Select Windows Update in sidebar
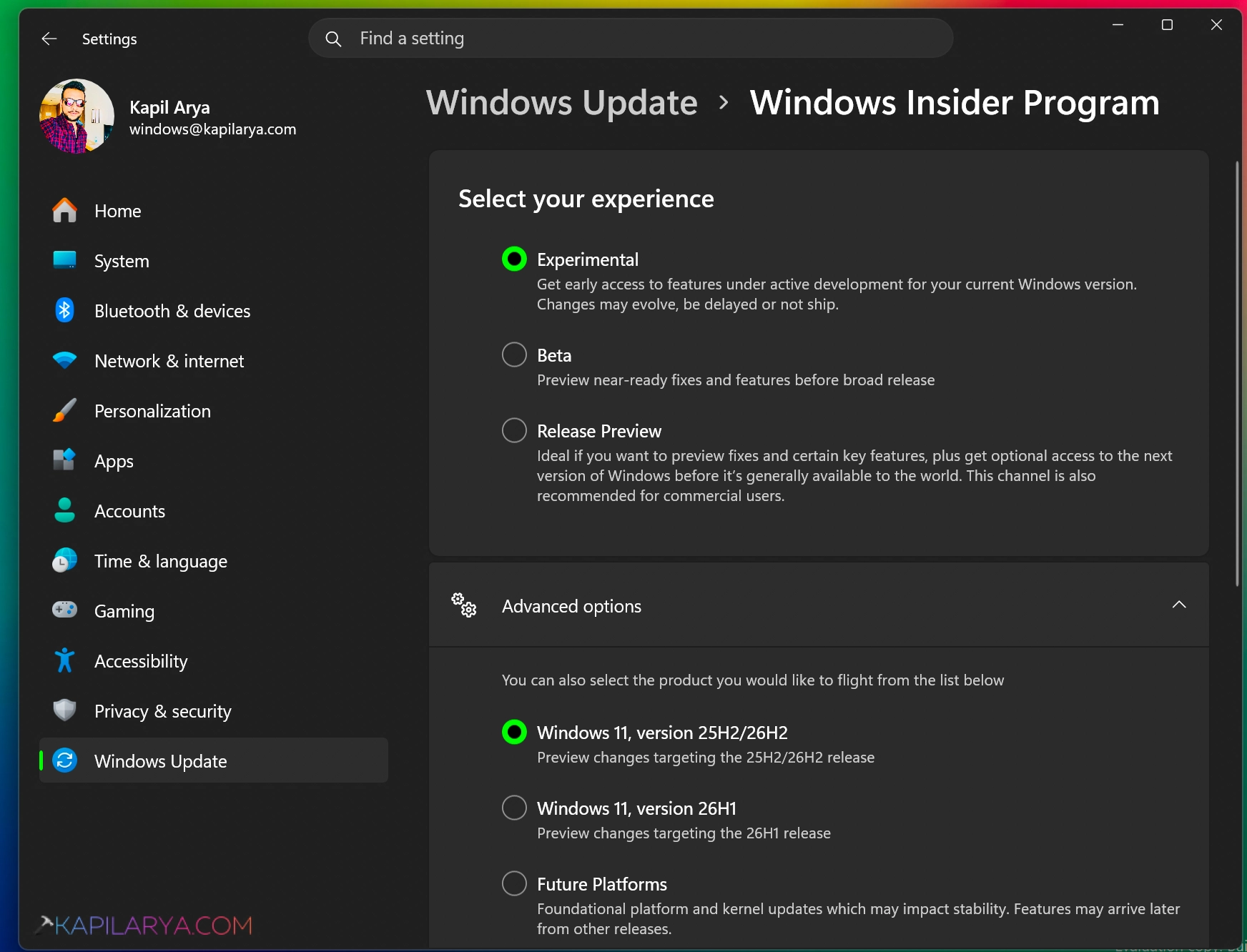Image resolution: width=1247 pixels, height=952 pixels. (x=214, y=760)
